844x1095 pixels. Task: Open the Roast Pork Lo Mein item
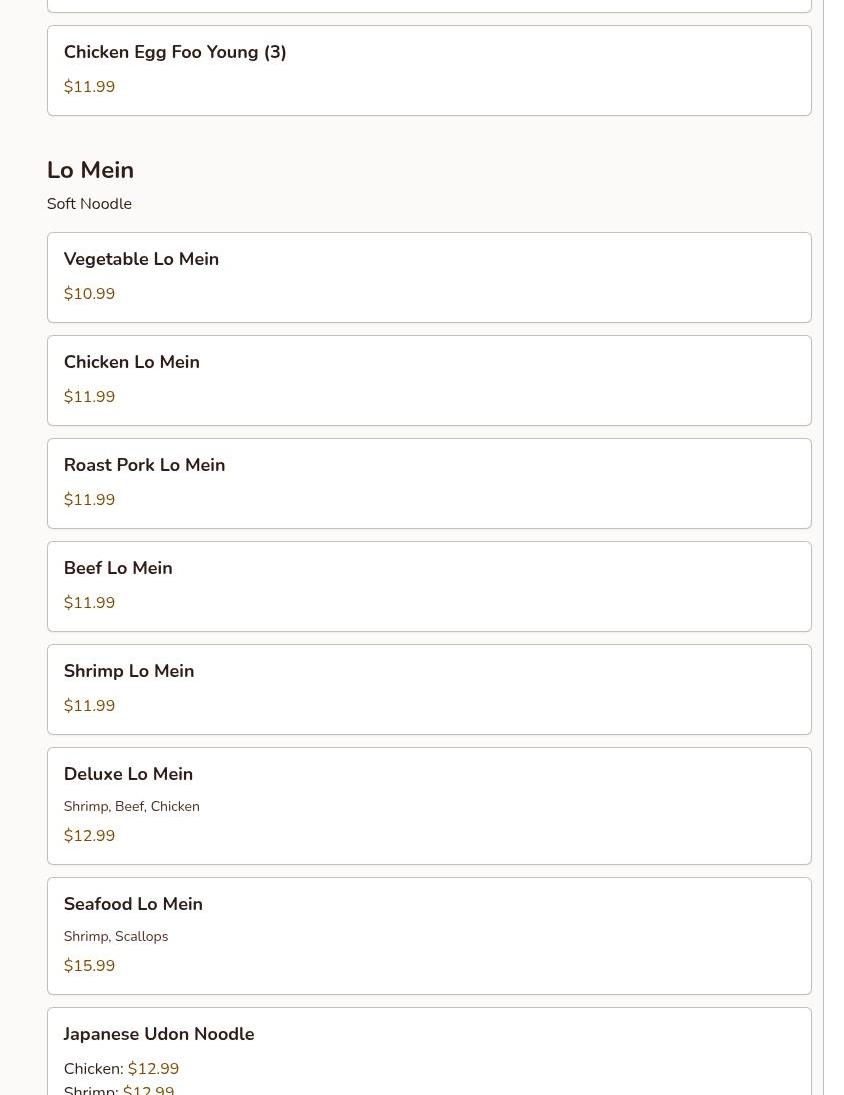pyautogui.click(x=144, y=465)
